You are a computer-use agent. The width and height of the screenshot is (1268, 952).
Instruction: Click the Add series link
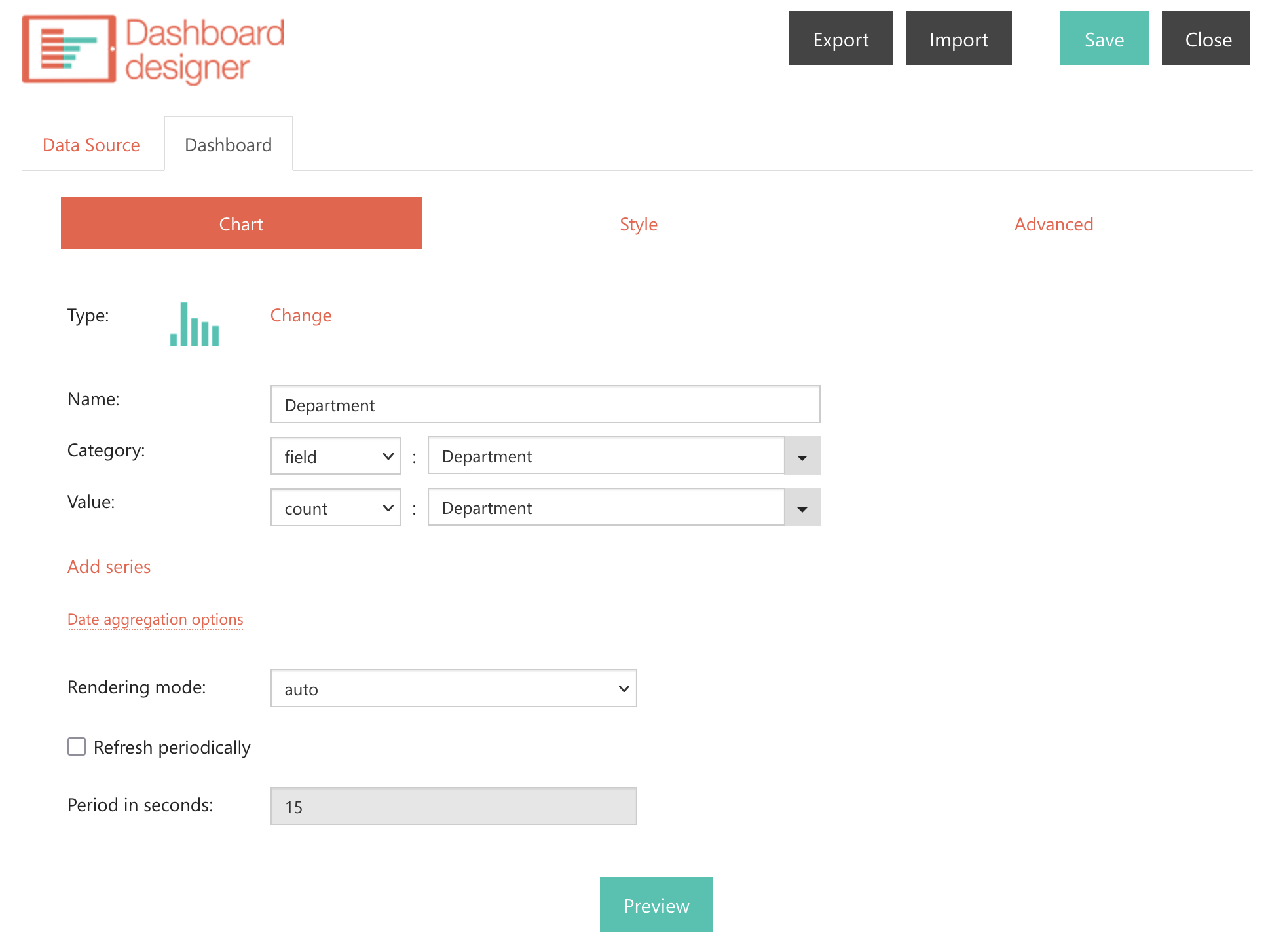[109, 566]
